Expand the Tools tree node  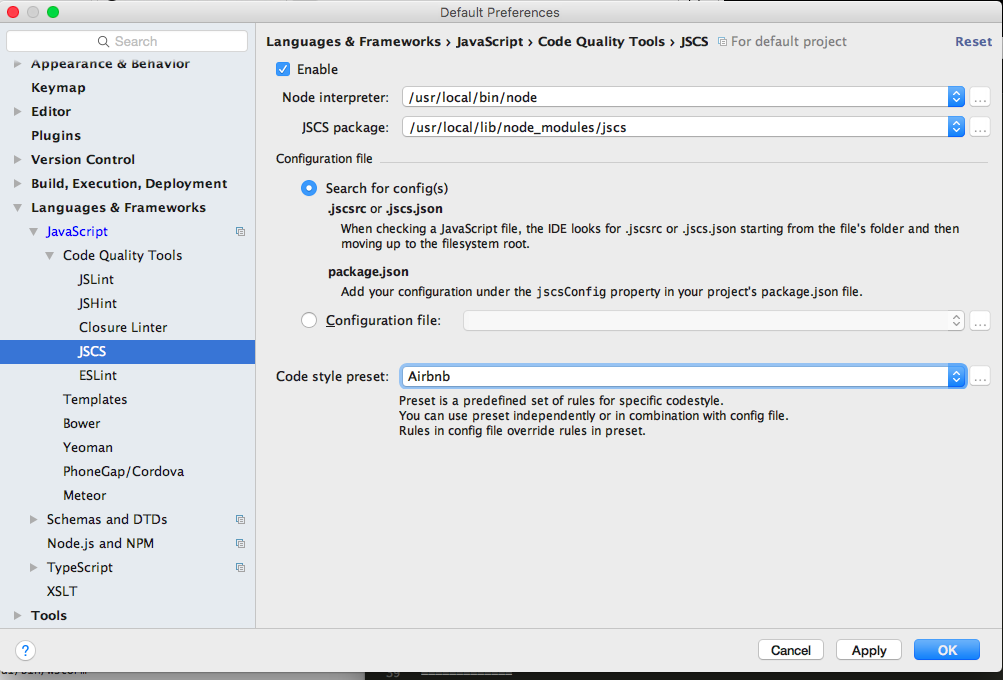[x=18, y=615]
